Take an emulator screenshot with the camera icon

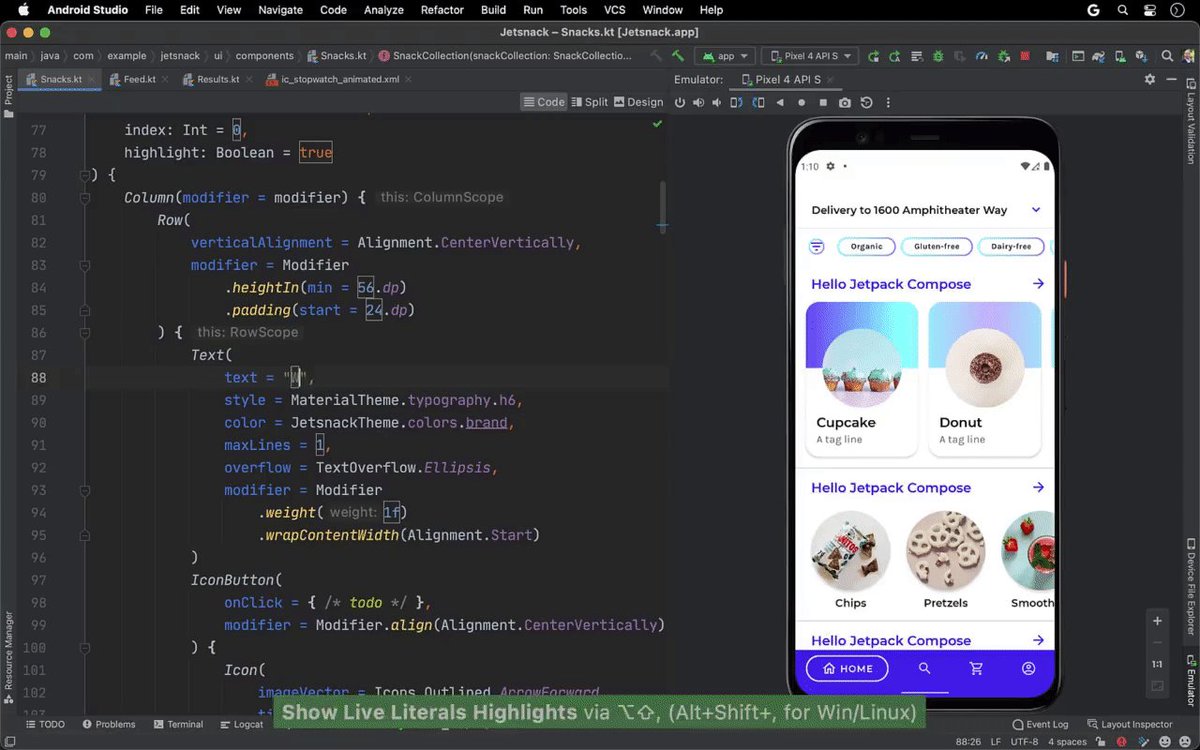pos(845,102)
